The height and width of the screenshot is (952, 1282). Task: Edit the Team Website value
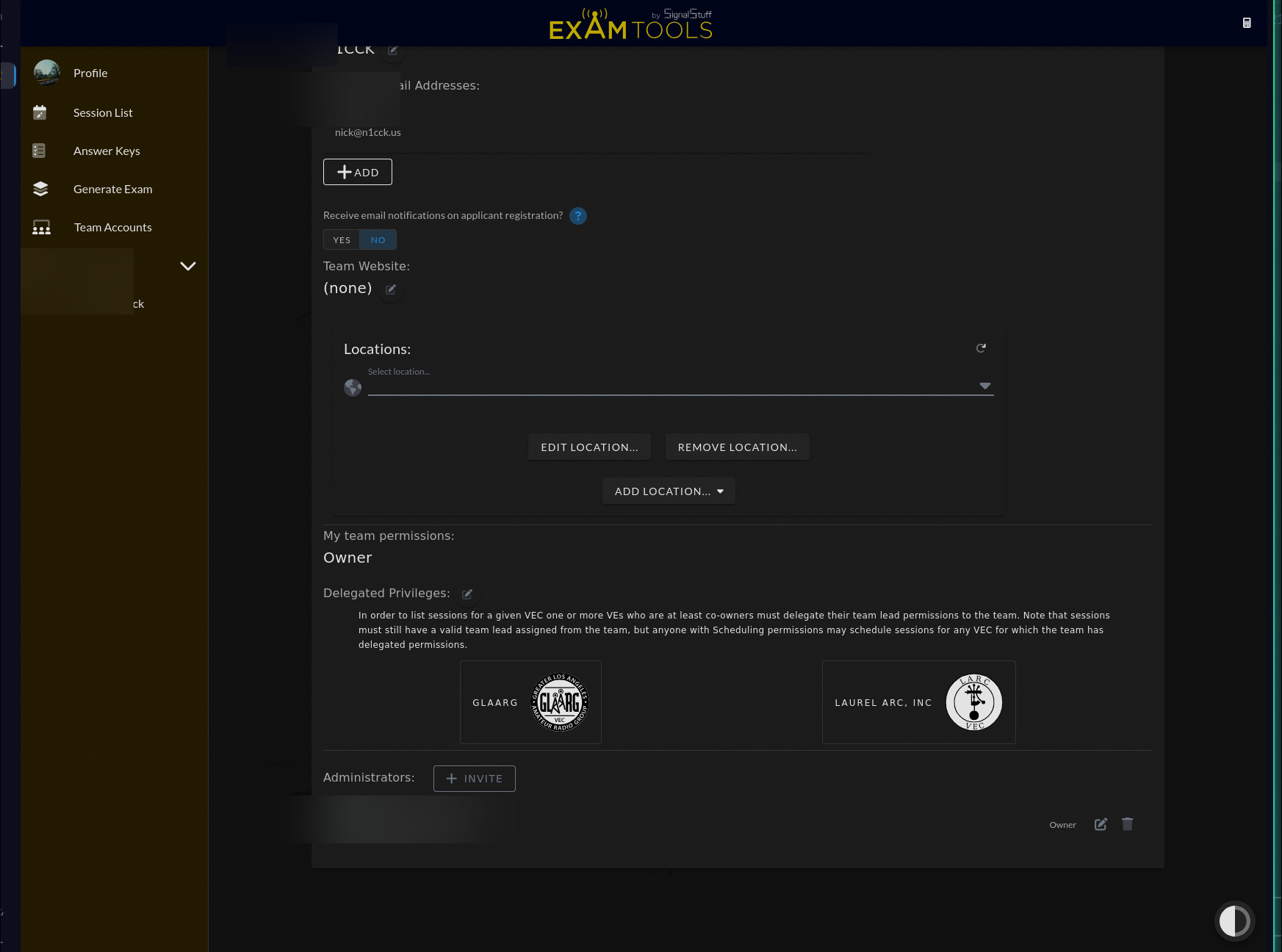[391, 289]
